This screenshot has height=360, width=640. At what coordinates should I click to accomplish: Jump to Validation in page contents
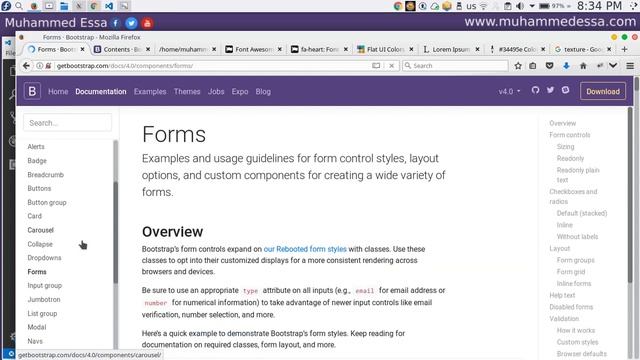coord(564,318)
